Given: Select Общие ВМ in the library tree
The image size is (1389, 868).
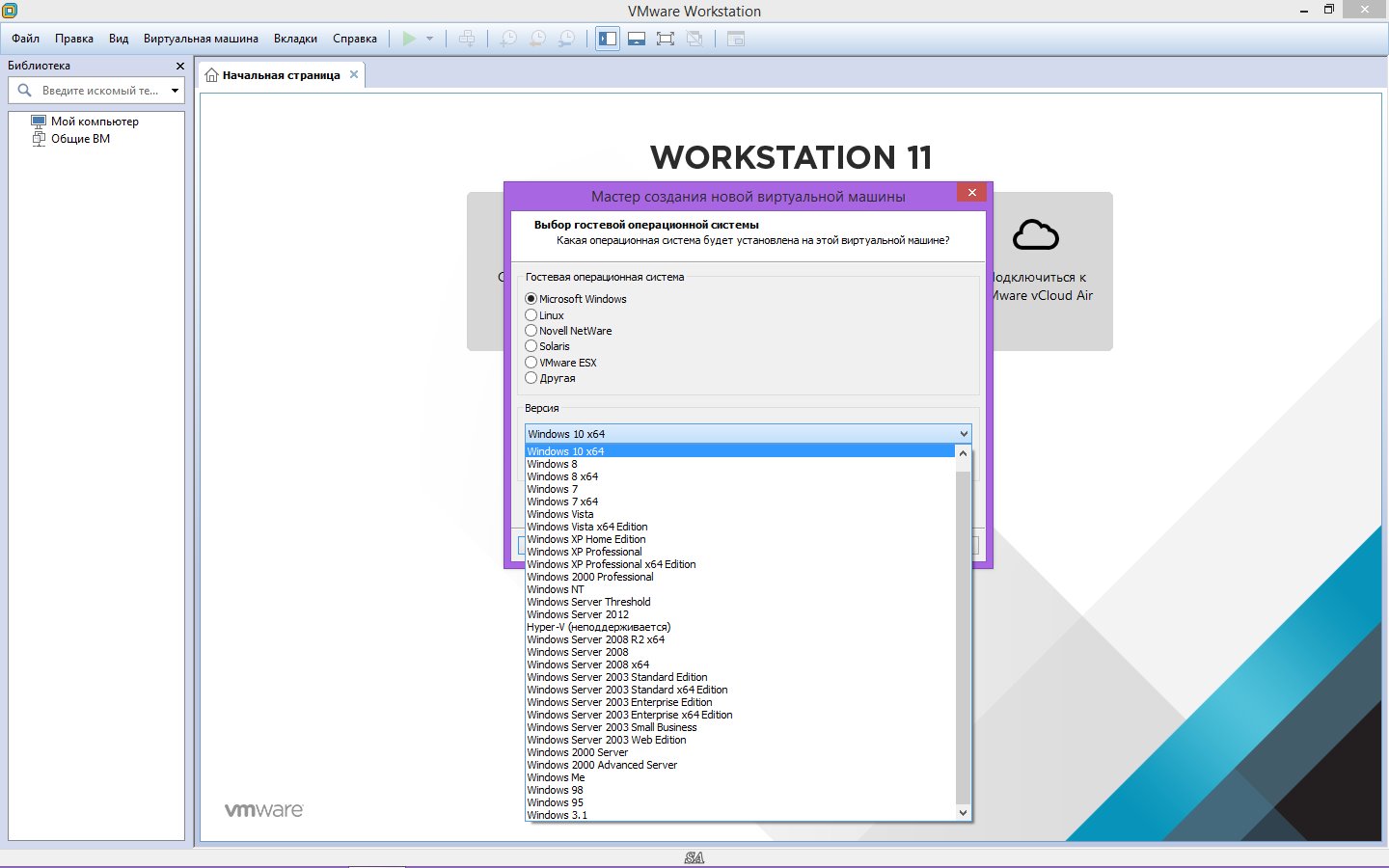Looking at the screenshot, I should tap(80, 139).
